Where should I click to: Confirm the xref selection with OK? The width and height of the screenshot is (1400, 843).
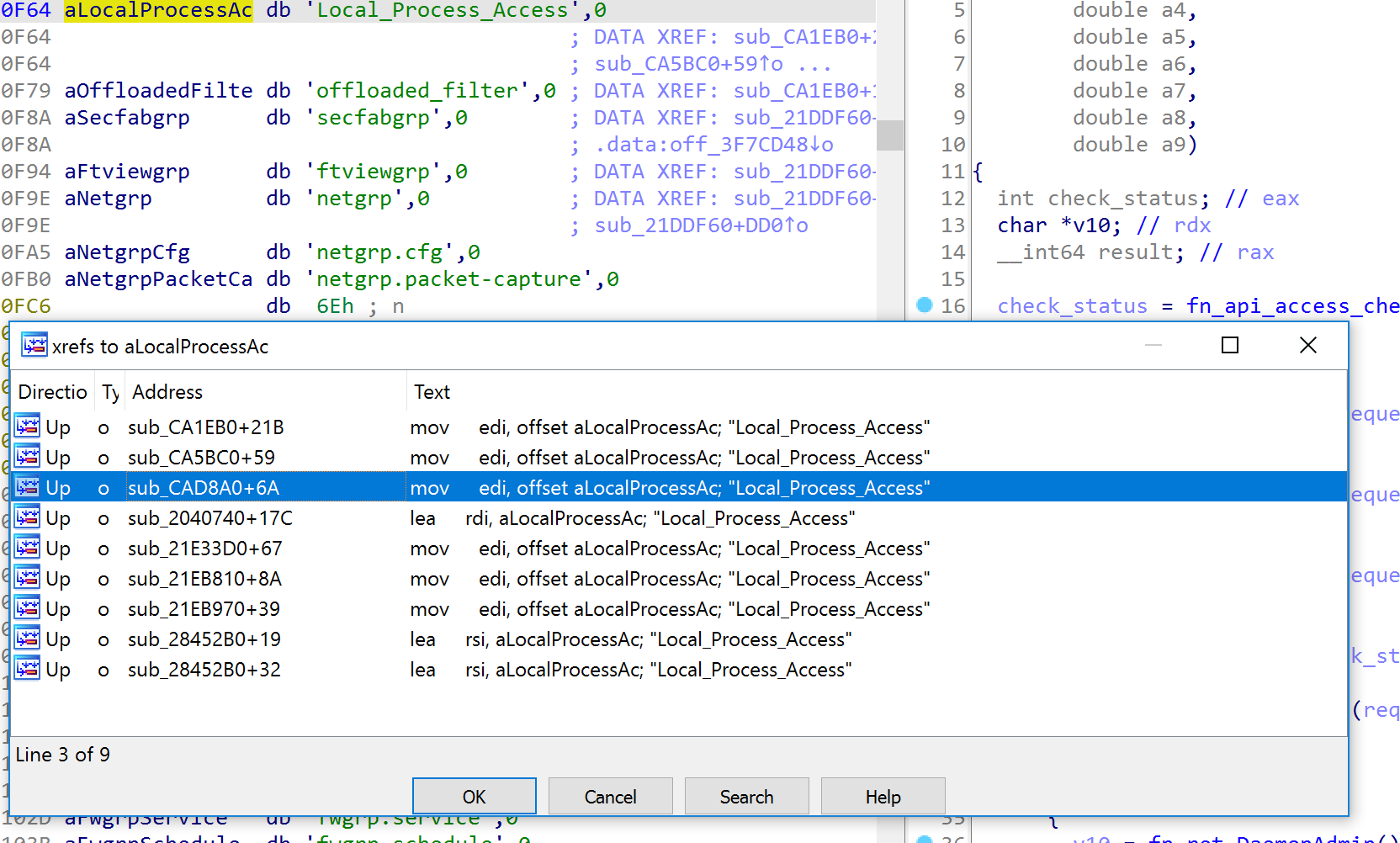pos(475,797)
